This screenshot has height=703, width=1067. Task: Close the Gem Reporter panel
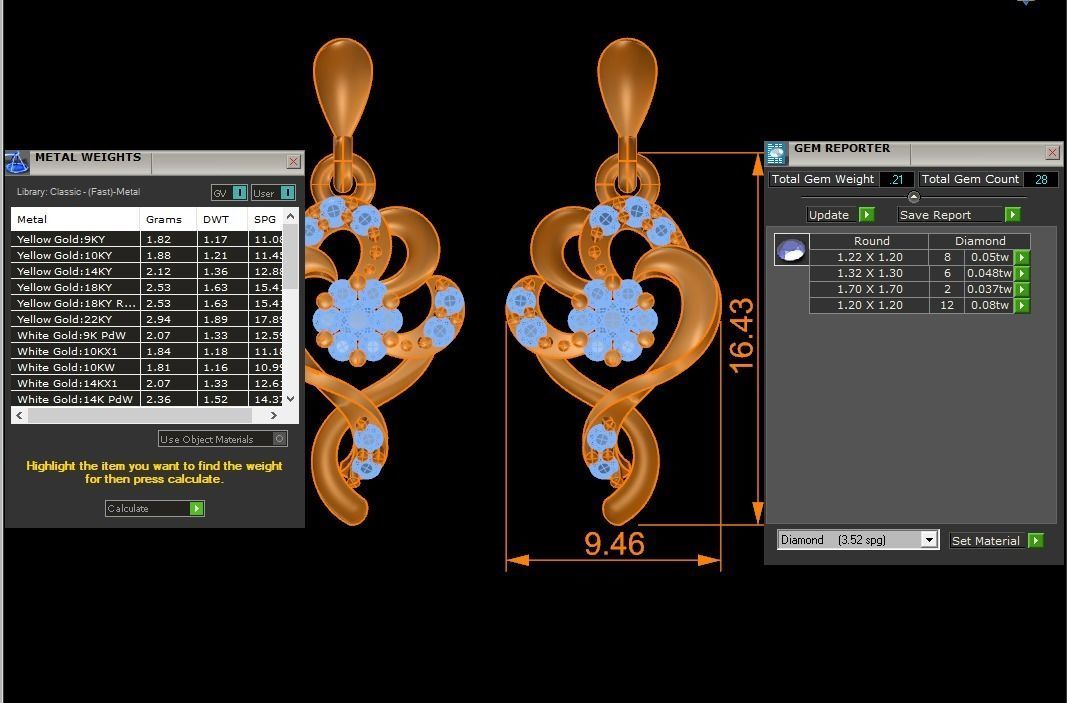1052,152
